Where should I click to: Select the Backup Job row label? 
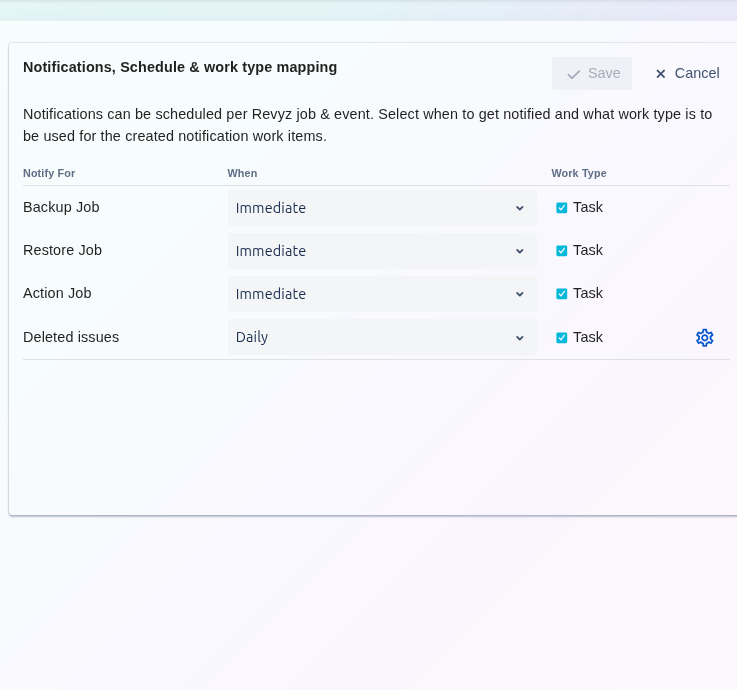(61, 207)
